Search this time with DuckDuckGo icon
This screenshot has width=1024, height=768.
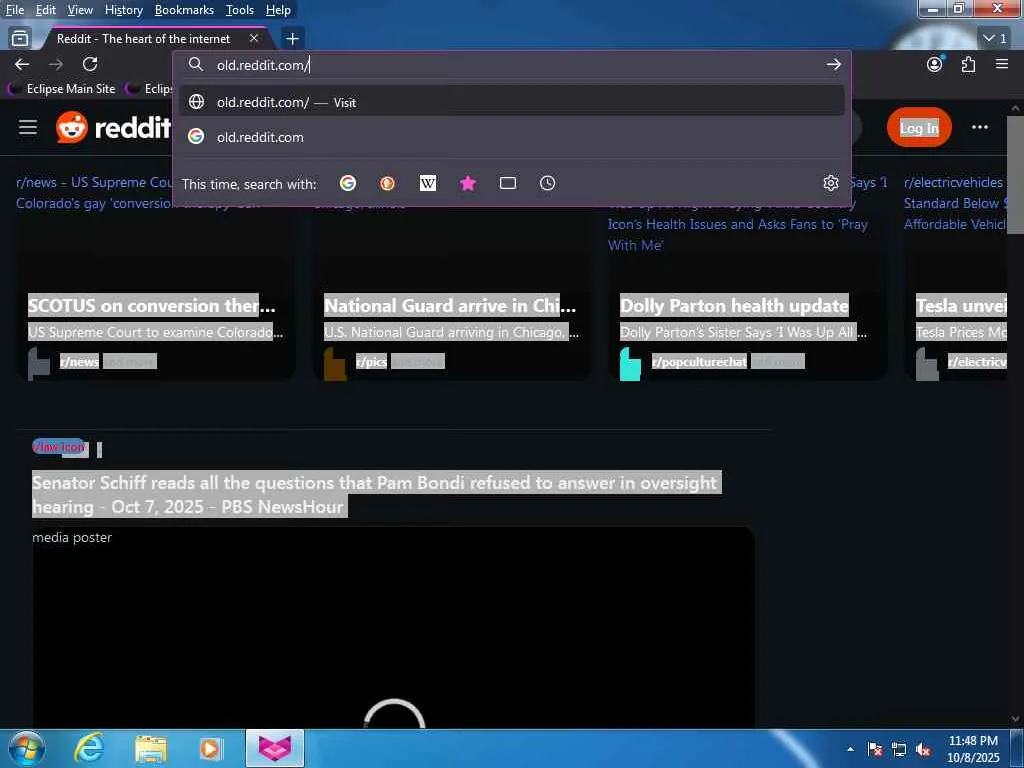coord(387,184)
